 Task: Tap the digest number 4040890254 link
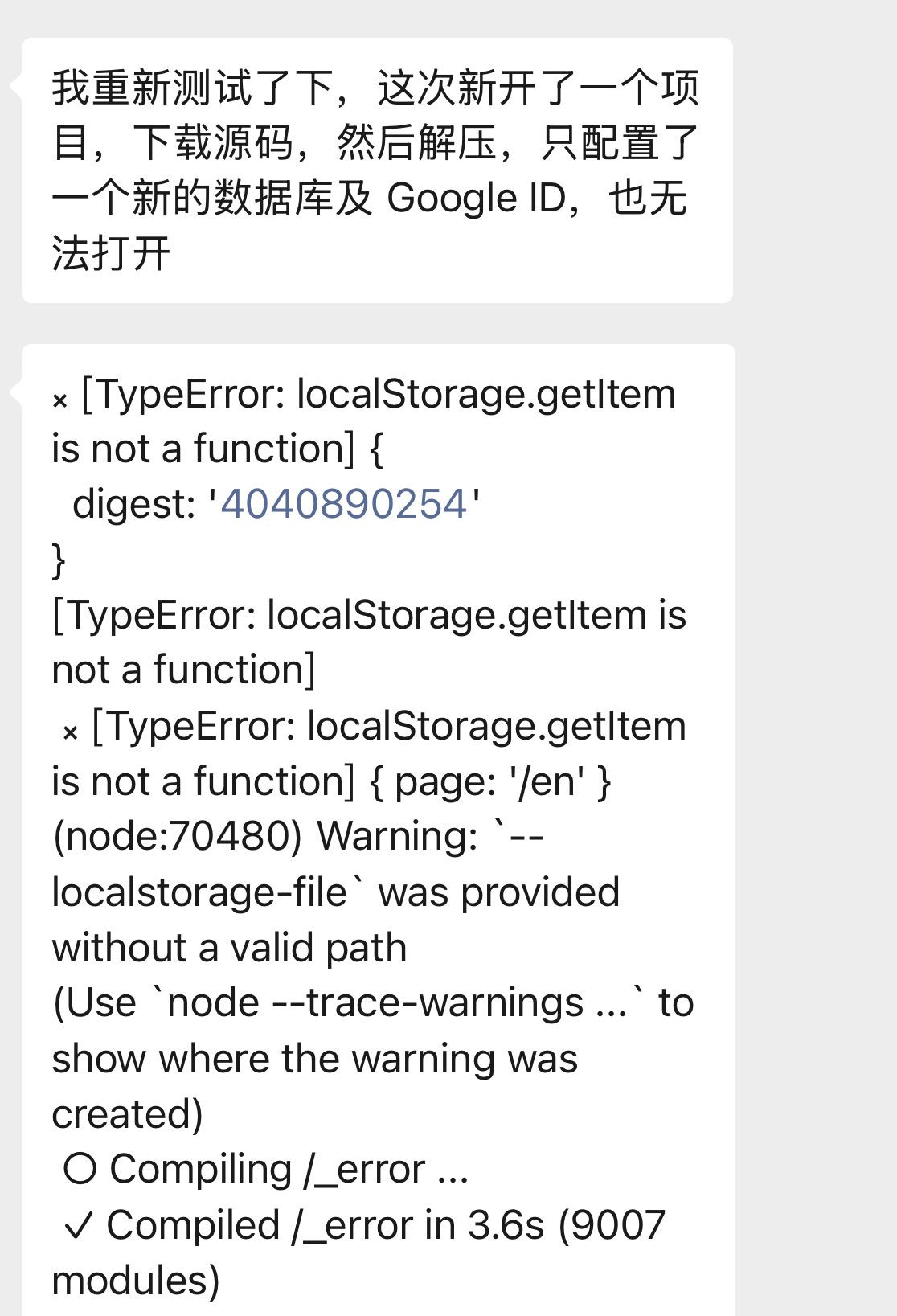tap(343, 505)
